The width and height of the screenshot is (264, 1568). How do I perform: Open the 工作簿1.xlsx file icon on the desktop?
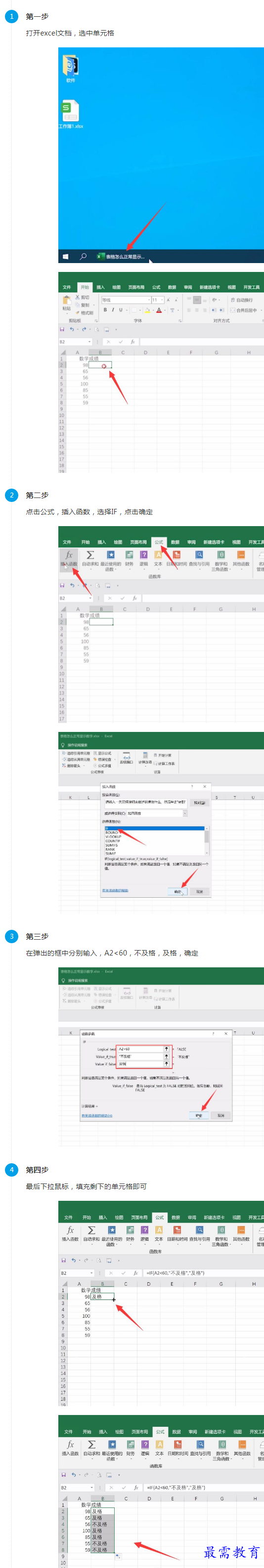pos(71,112)
